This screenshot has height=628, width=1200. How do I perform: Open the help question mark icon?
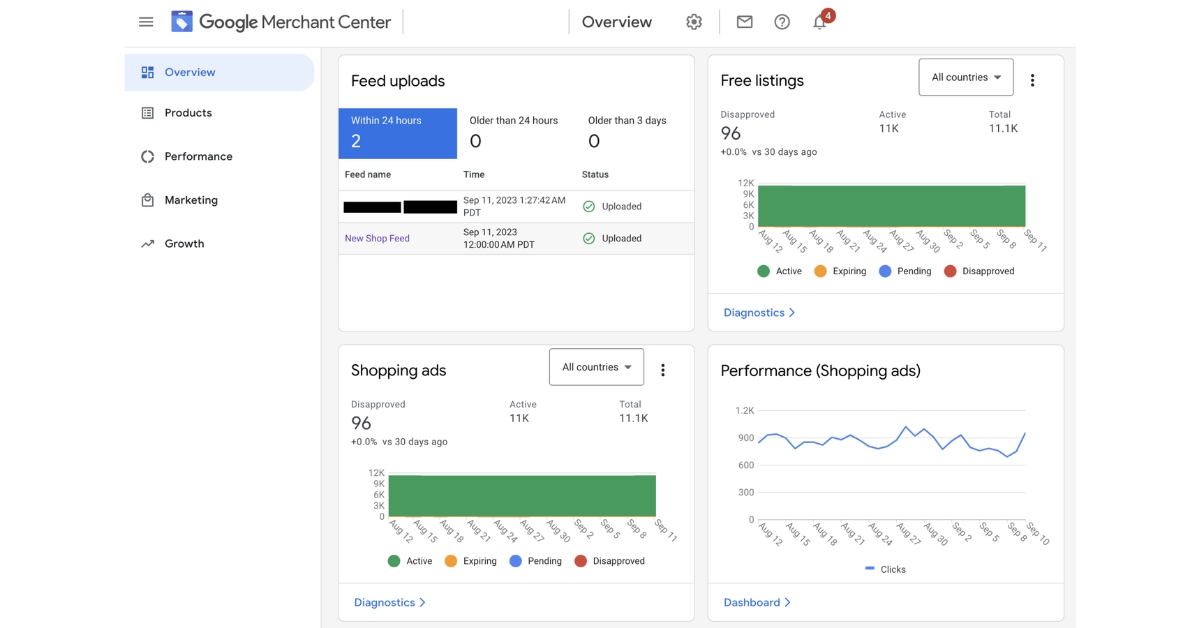pyautogui.click(x=782, y=22)
